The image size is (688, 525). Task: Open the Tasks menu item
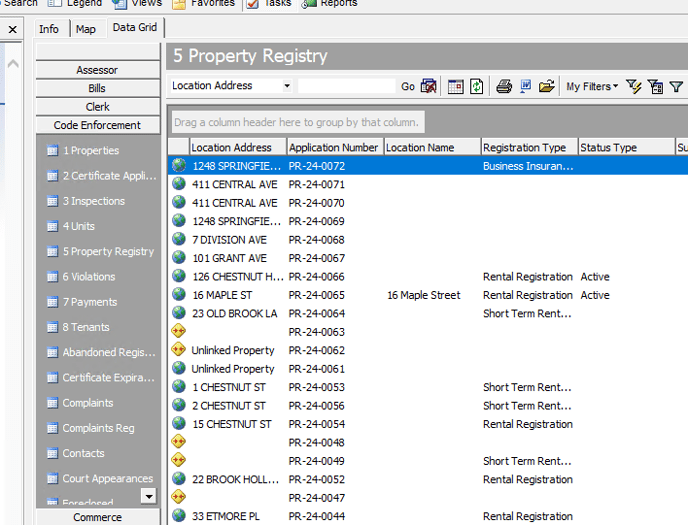click(270, 4)
